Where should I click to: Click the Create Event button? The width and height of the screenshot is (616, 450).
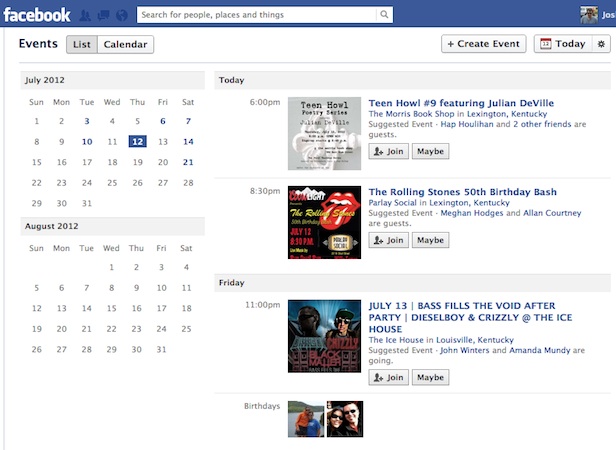[x=484, y=44]
